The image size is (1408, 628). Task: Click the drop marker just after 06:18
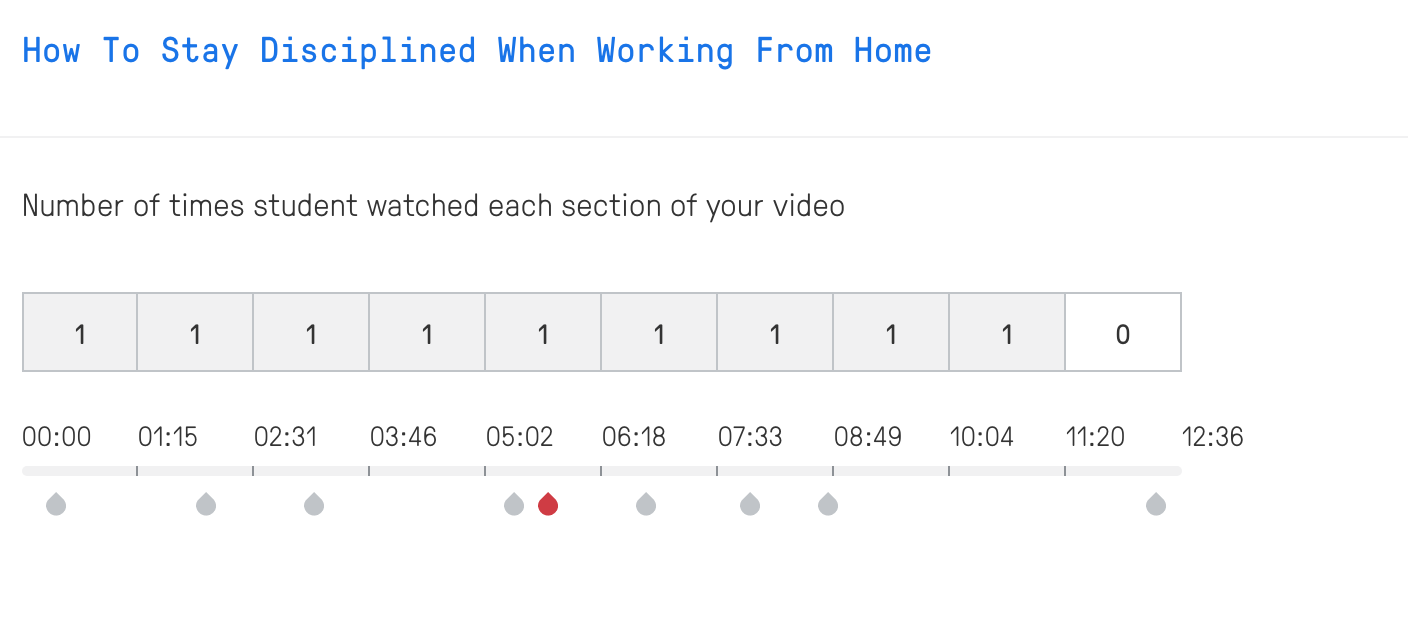(646, 504)
